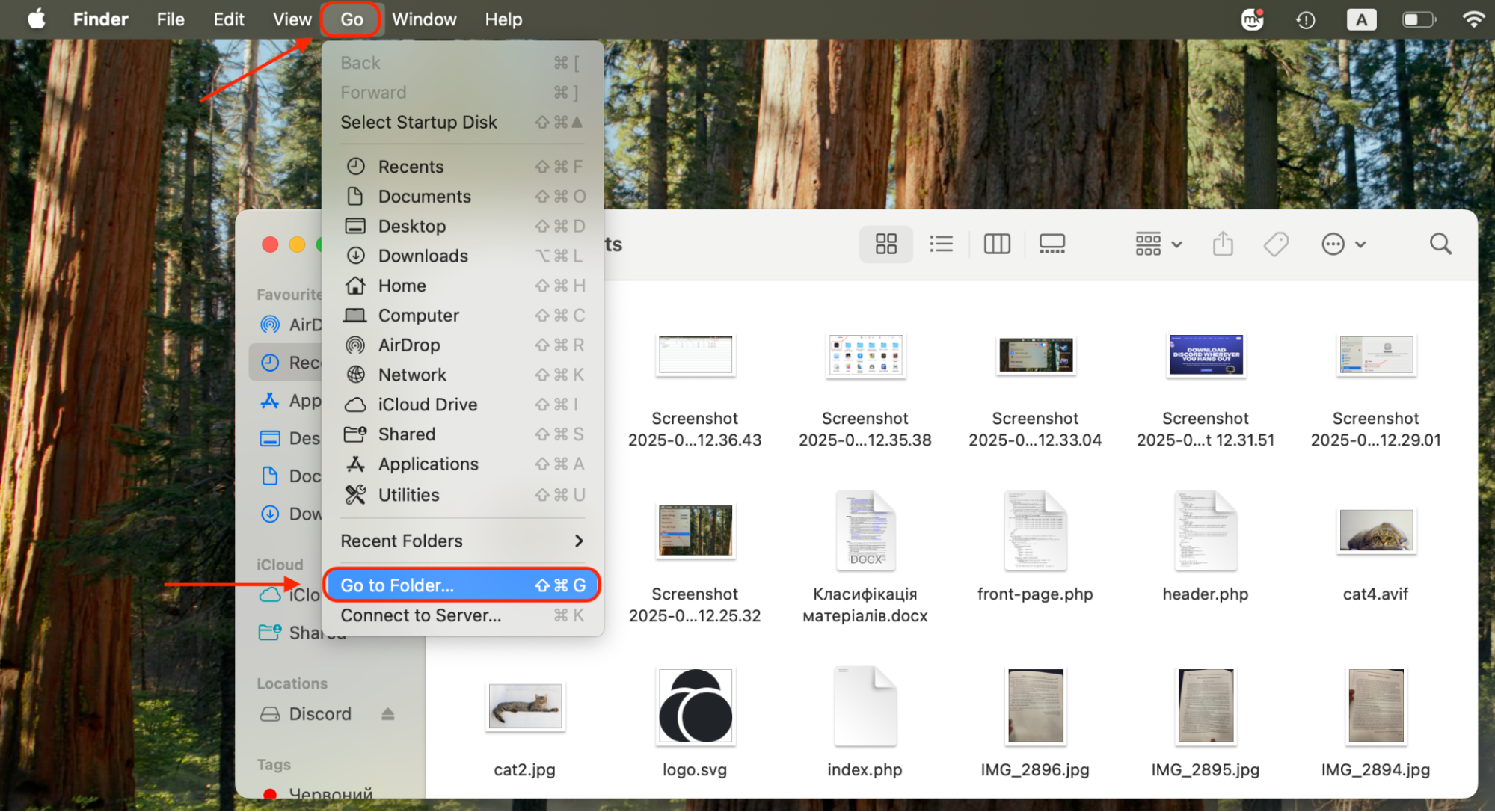Select the red Червоний tag swatch
1495x812 pixels.
pos(271,794)
